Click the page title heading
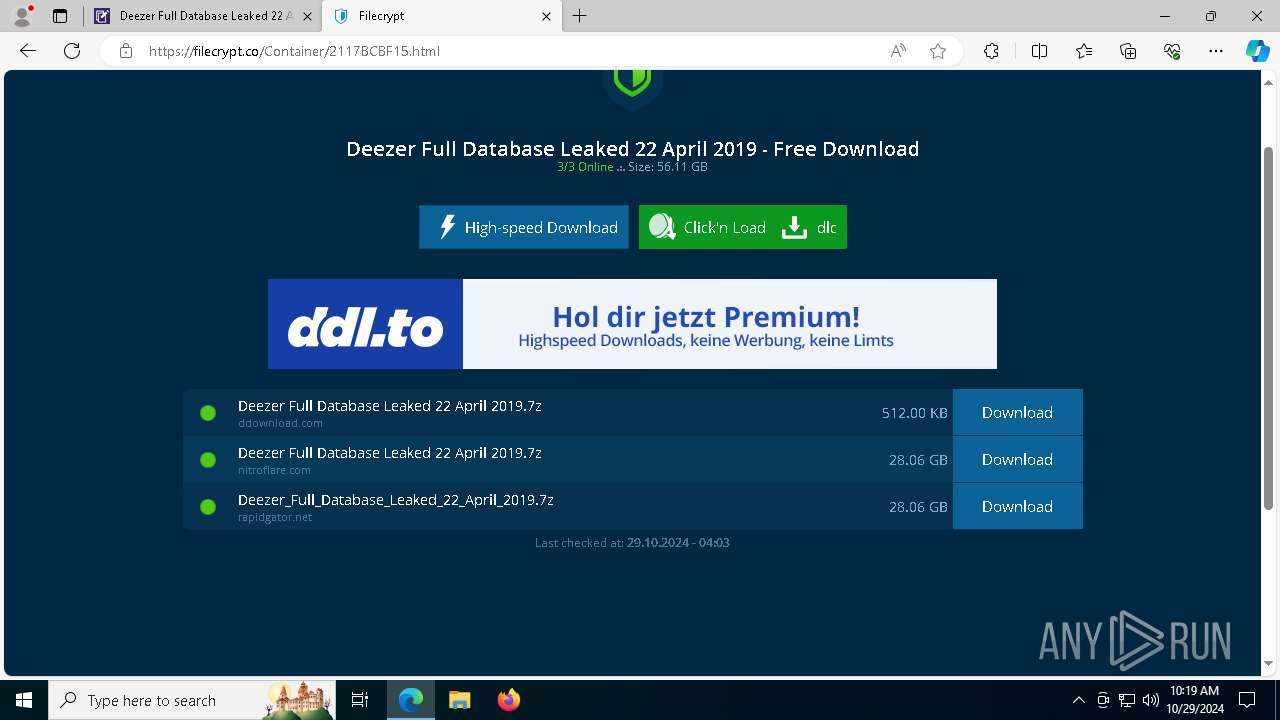Screen dimensions: 1280x720 [632, 149]
